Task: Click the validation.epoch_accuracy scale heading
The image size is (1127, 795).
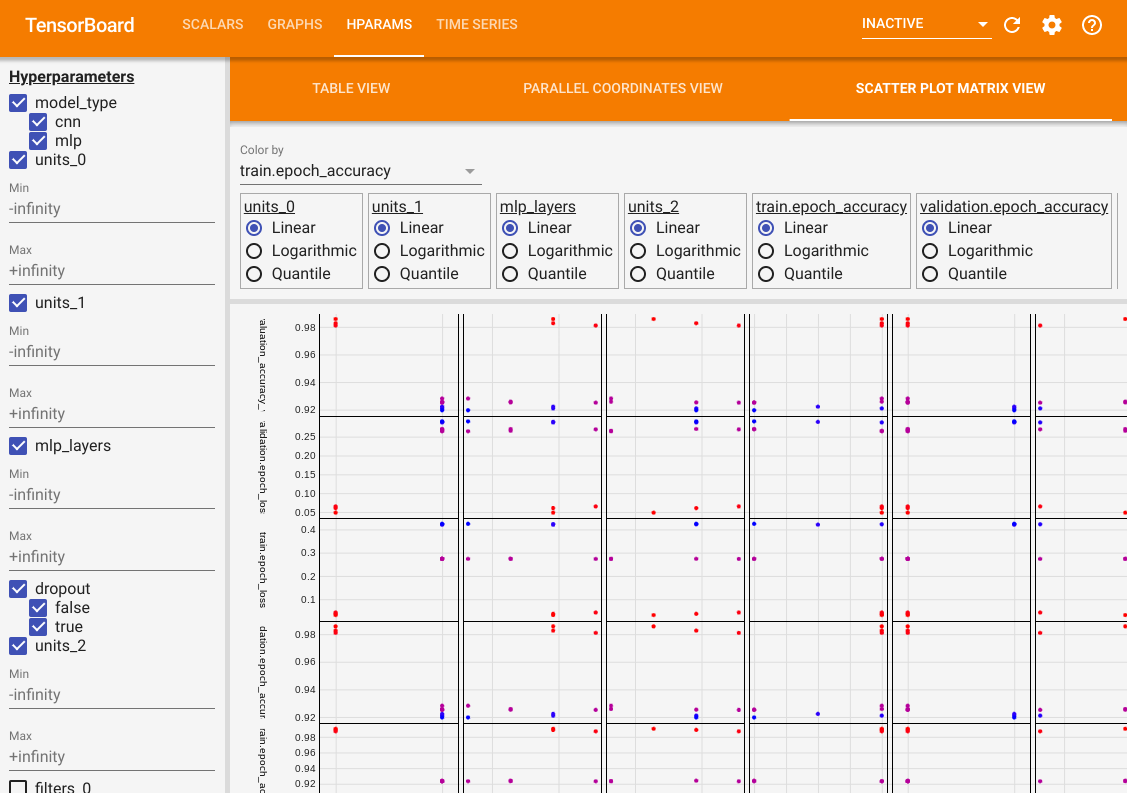Action: coord(1013,207)
